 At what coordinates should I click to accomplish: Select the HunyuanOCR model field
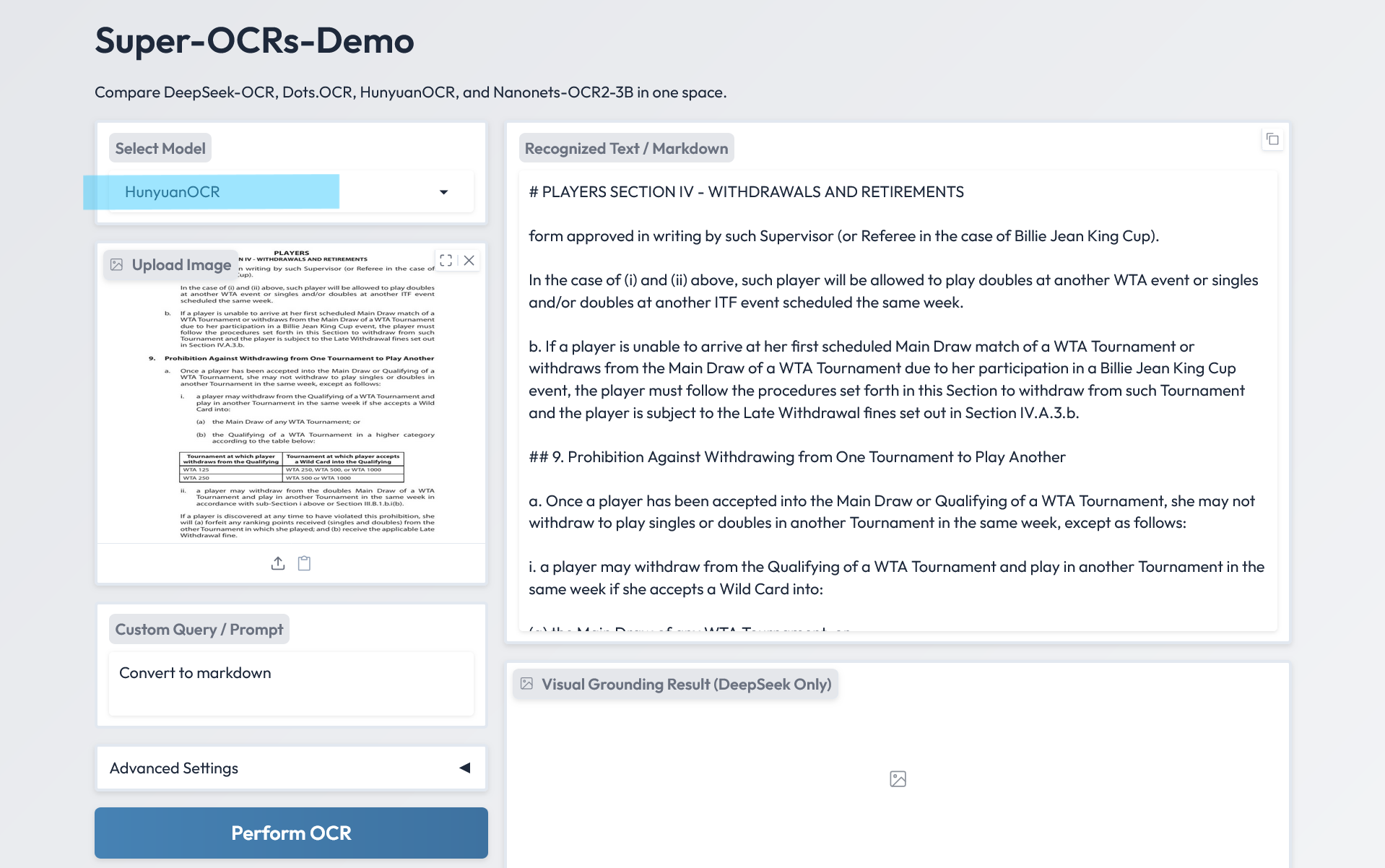[x=274, y=192]
